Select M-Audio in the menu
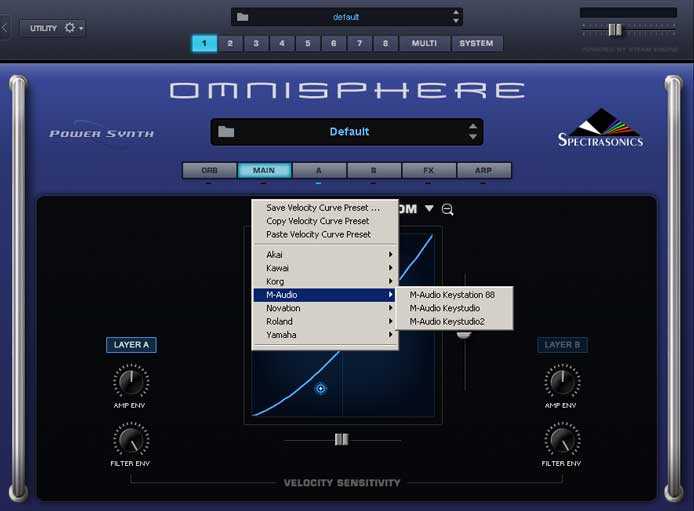This screenshot has width=694, height=511. (324, 295)
